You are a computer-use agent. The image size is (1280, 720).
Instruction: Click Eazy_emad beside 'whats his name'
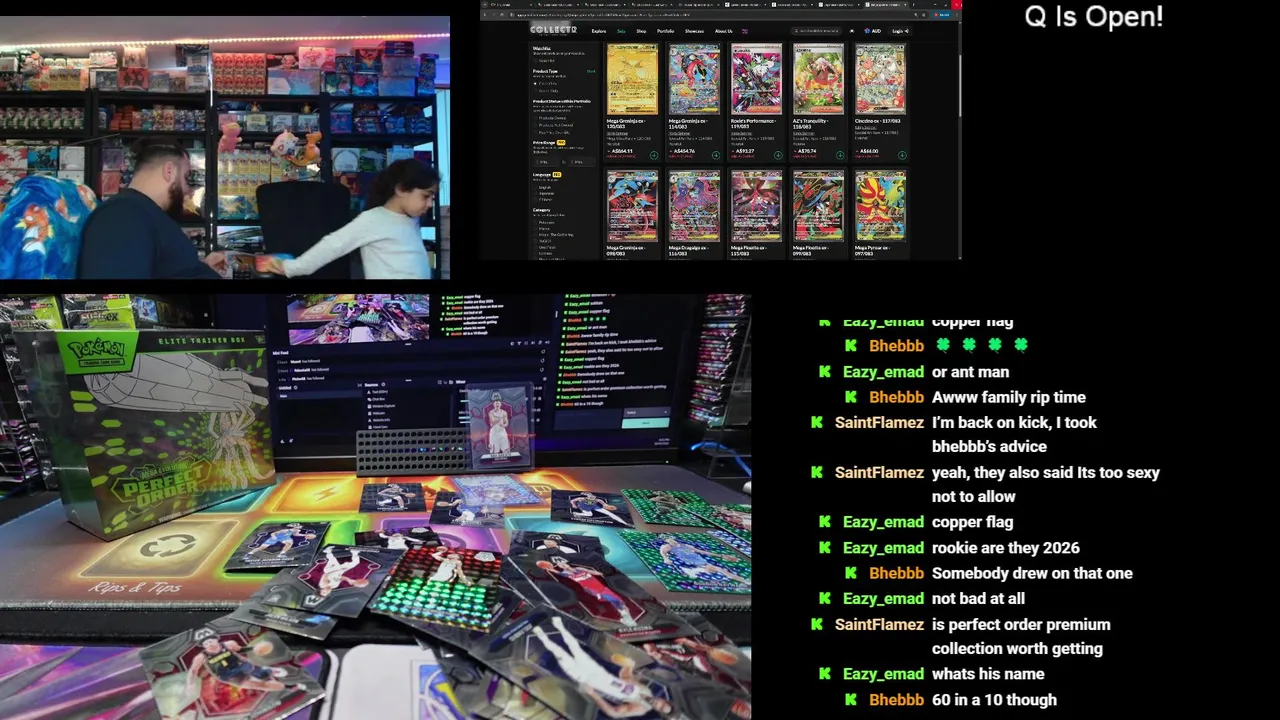(883, 674)
